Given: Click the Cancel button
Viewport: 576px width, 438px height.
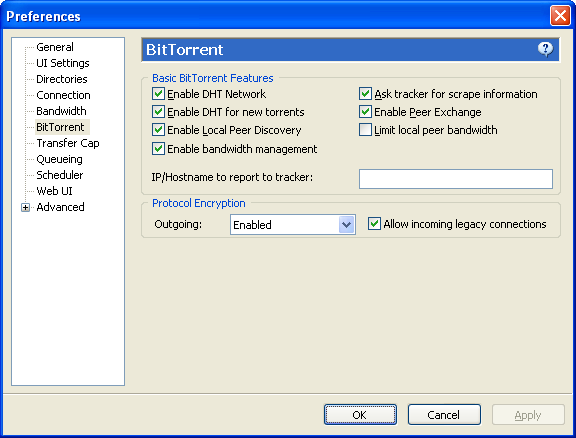Looking at the screenshot, I should coord(444,415).
